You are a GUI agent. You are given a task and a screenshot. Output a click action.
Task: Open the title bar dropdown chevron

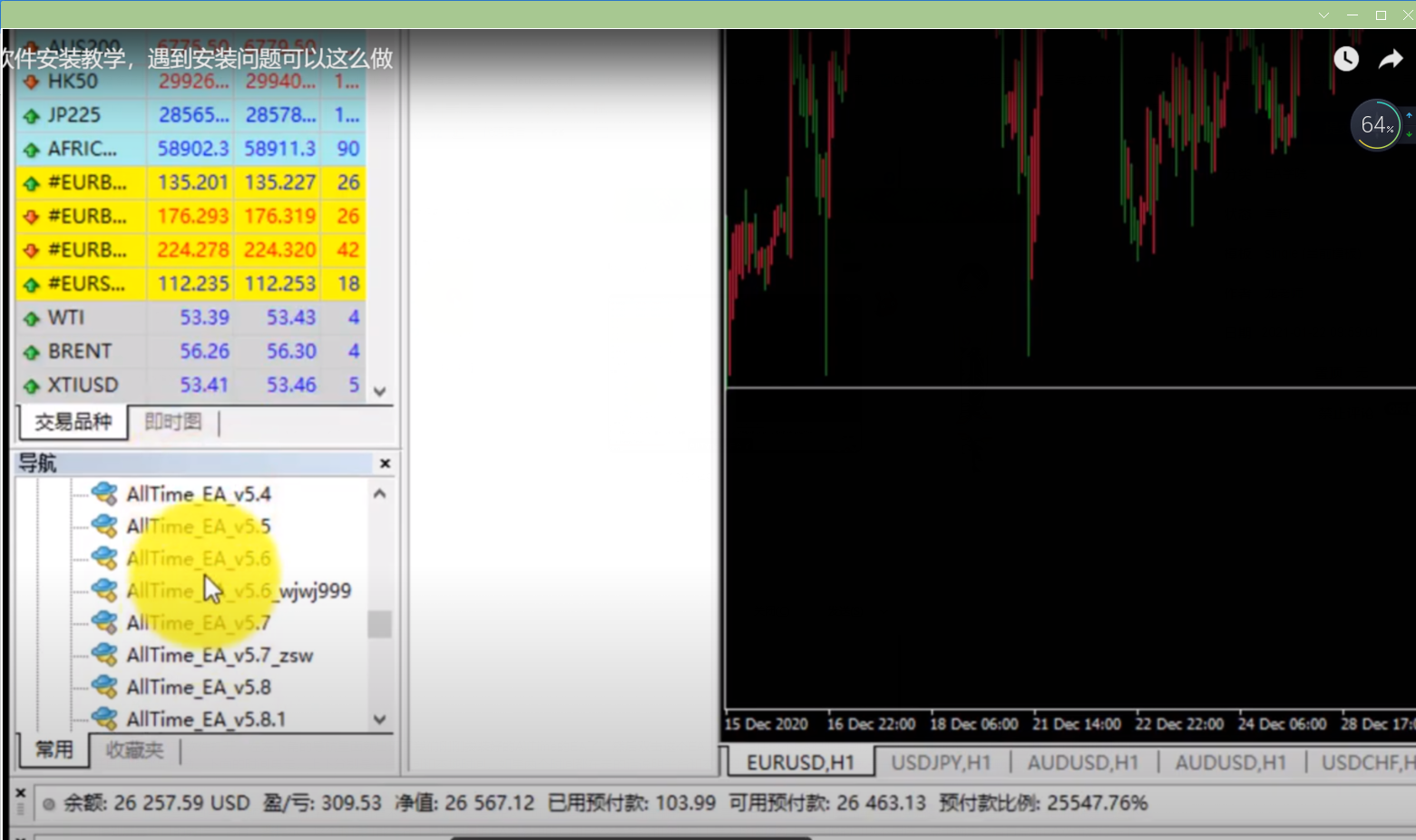pos(1323,15)
